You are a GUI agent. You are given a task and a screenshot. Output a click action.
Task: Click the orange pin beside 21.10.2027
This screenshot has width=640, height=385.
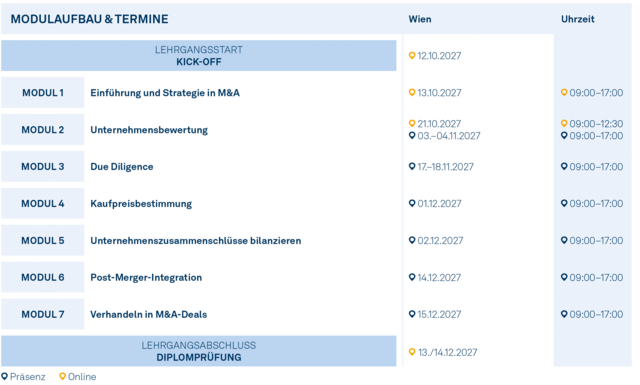click(412, 123)
